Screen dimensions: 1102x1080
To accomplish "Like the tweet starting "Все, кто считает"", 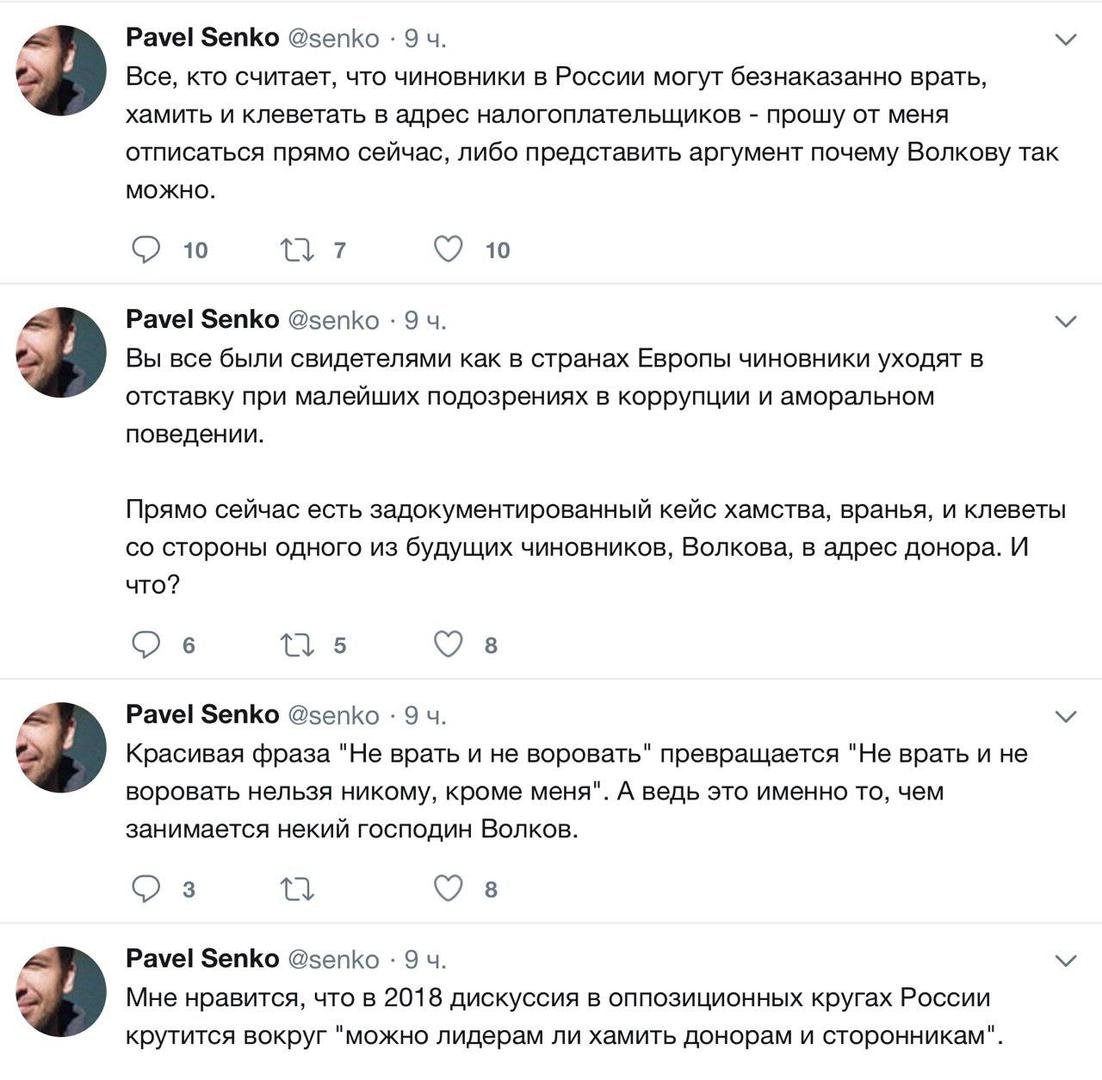I will 448,249.
